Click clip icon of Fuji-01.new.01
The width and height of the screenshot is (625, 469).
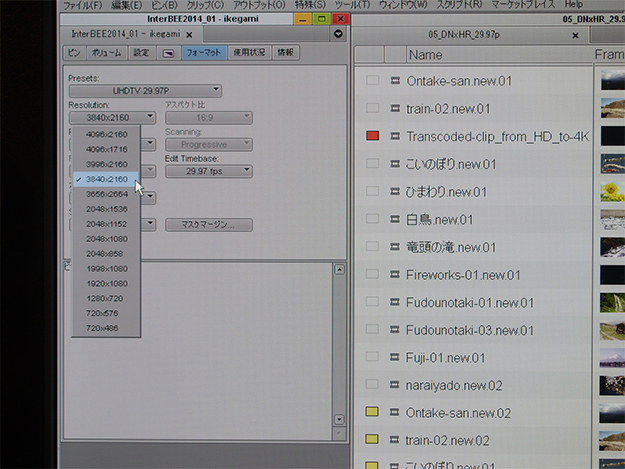[x=395, y=357]
